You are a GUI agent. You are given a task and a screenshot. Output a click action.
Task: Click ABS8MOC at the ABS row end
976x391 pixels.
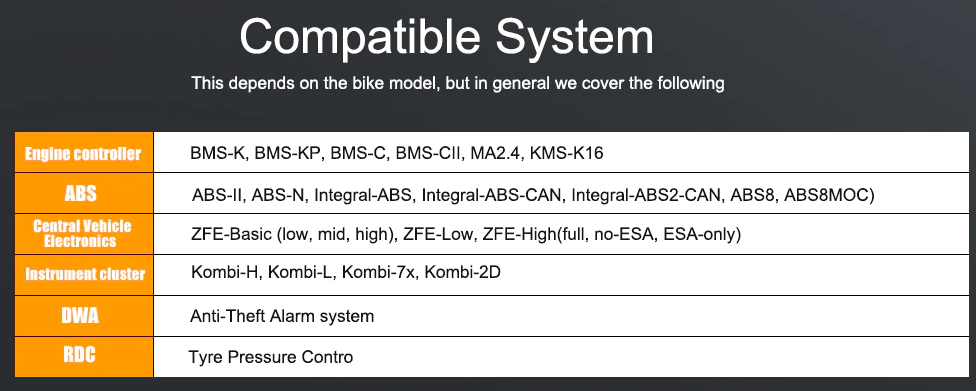coord(829,195)
